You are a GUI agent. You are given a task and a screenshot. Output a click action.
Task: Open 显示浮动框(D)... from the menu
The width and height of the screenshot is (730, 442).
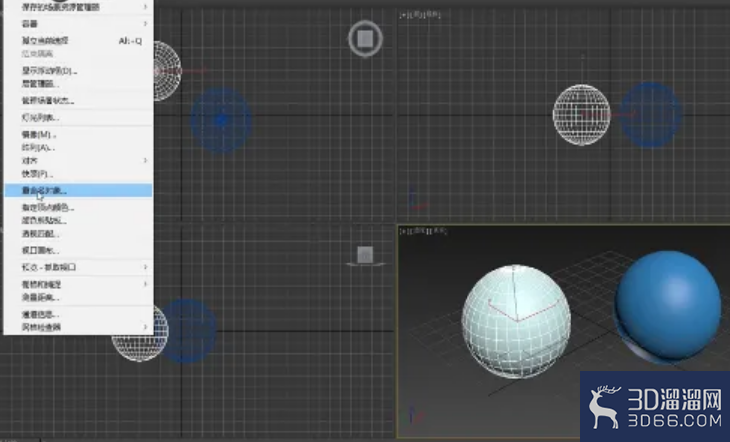78,71
